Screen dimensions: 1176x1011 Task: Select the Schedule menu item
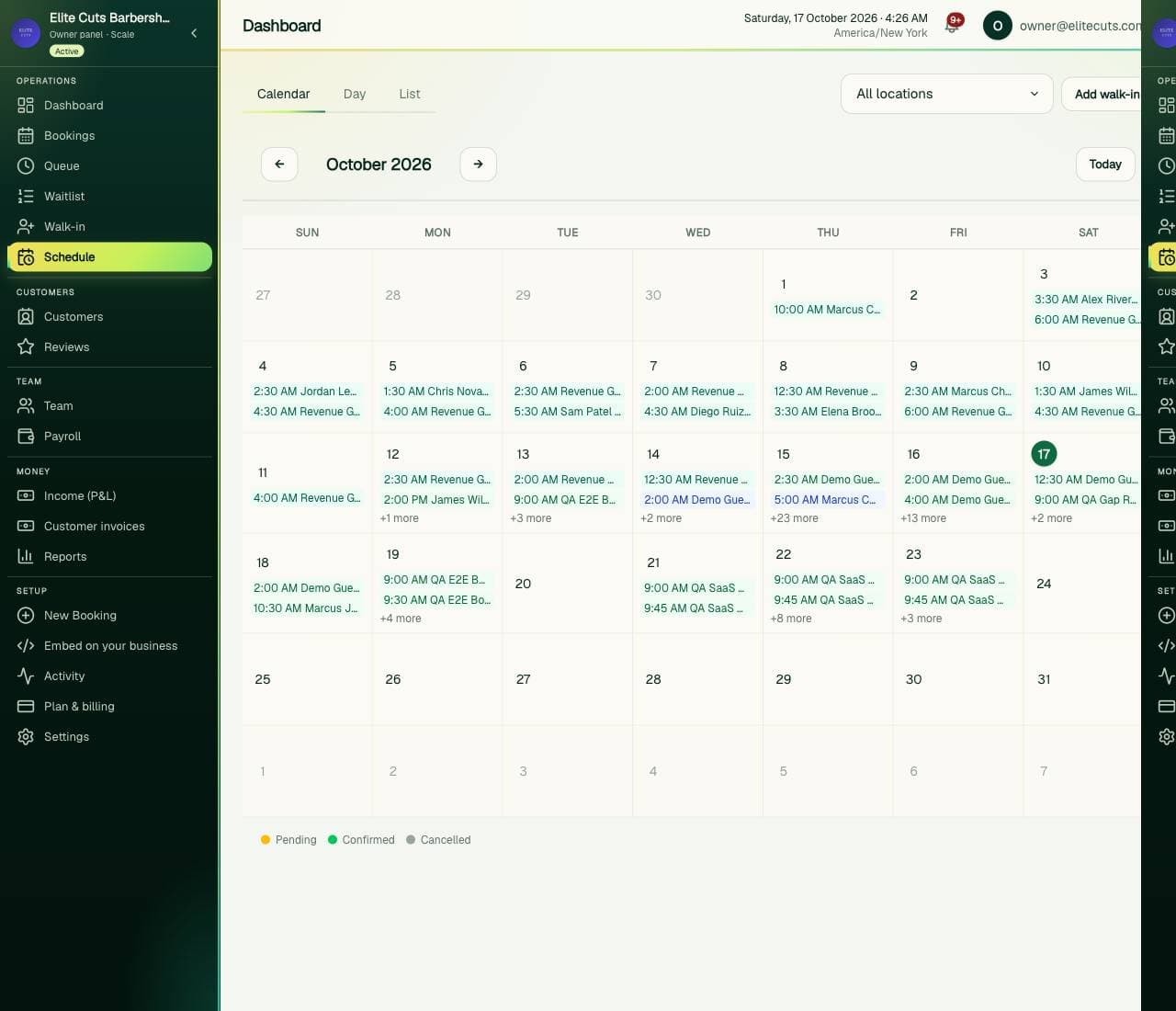point(109,257)
